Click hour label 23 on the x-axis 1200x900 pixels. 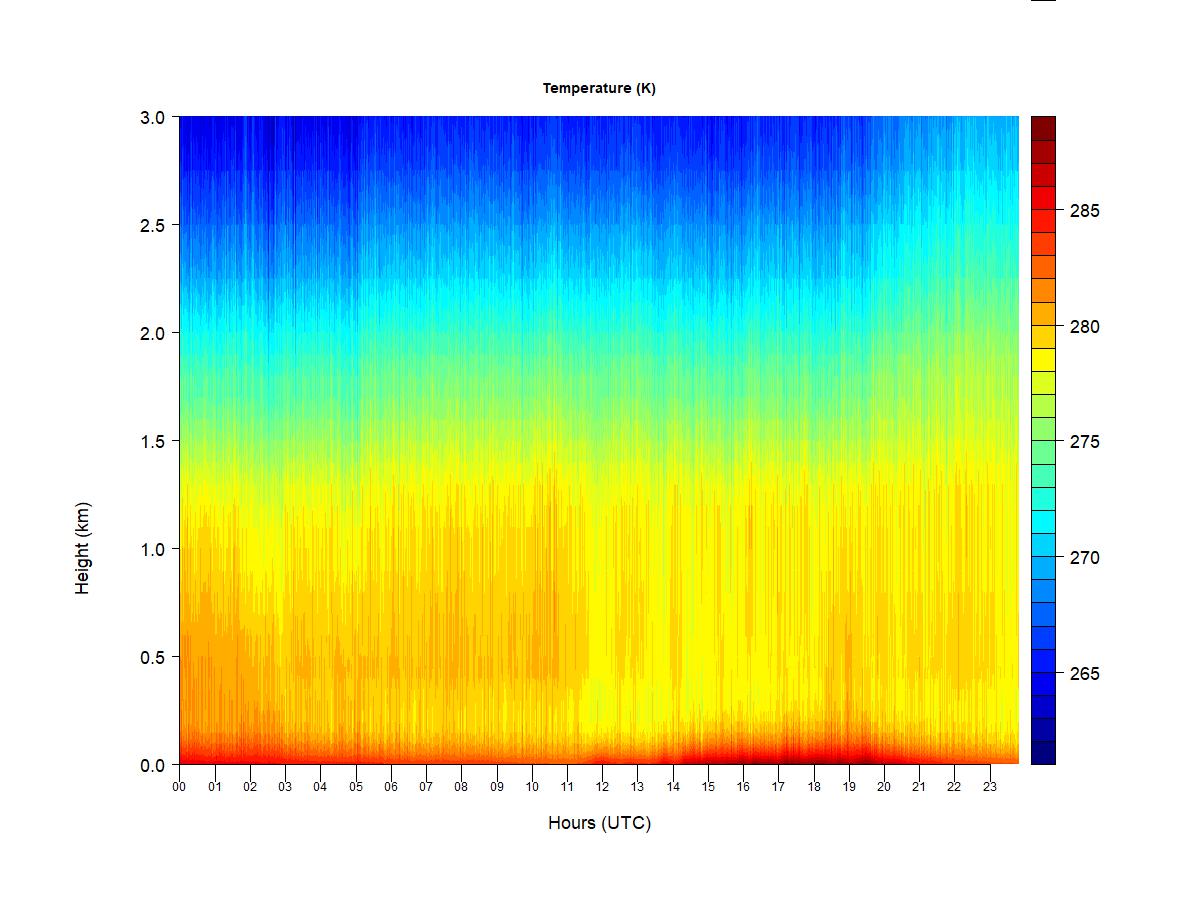click(x=990, y=787)
